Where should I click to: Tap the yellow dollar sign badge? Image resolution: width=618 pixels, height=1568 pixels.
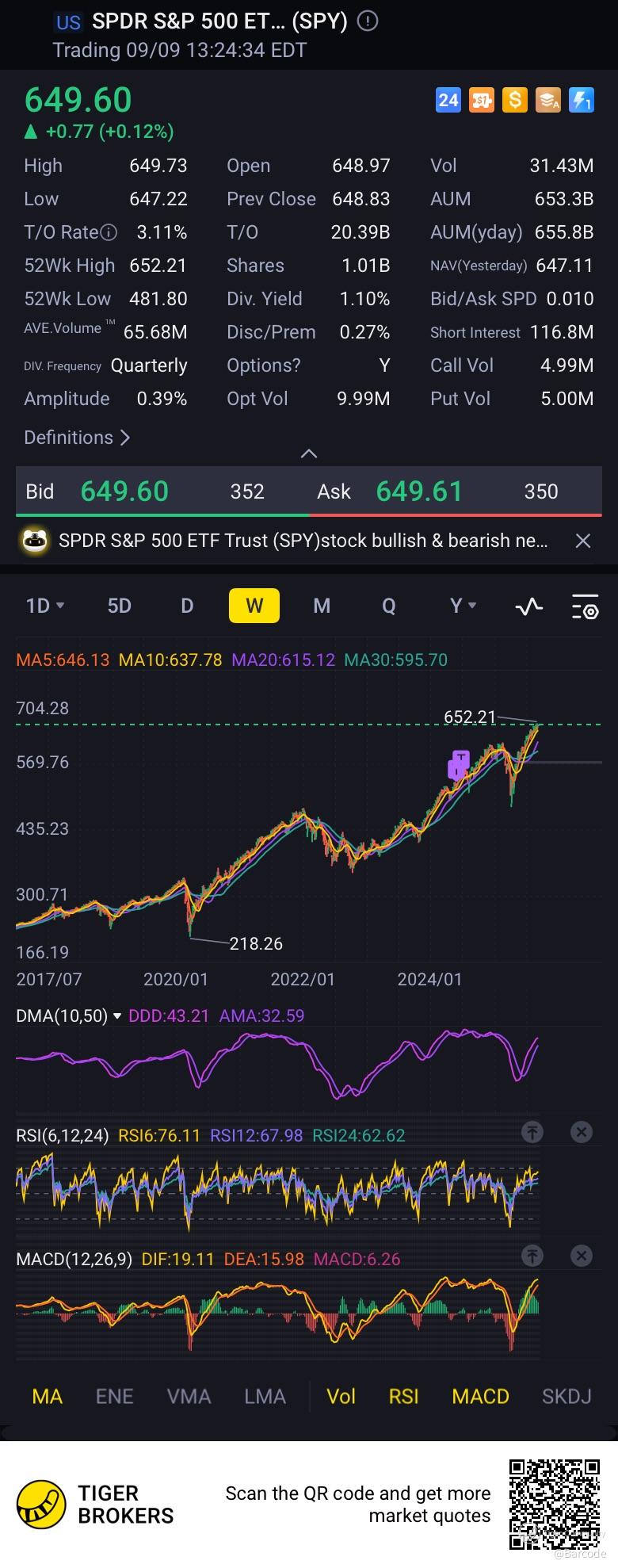(x=515, y=100)
